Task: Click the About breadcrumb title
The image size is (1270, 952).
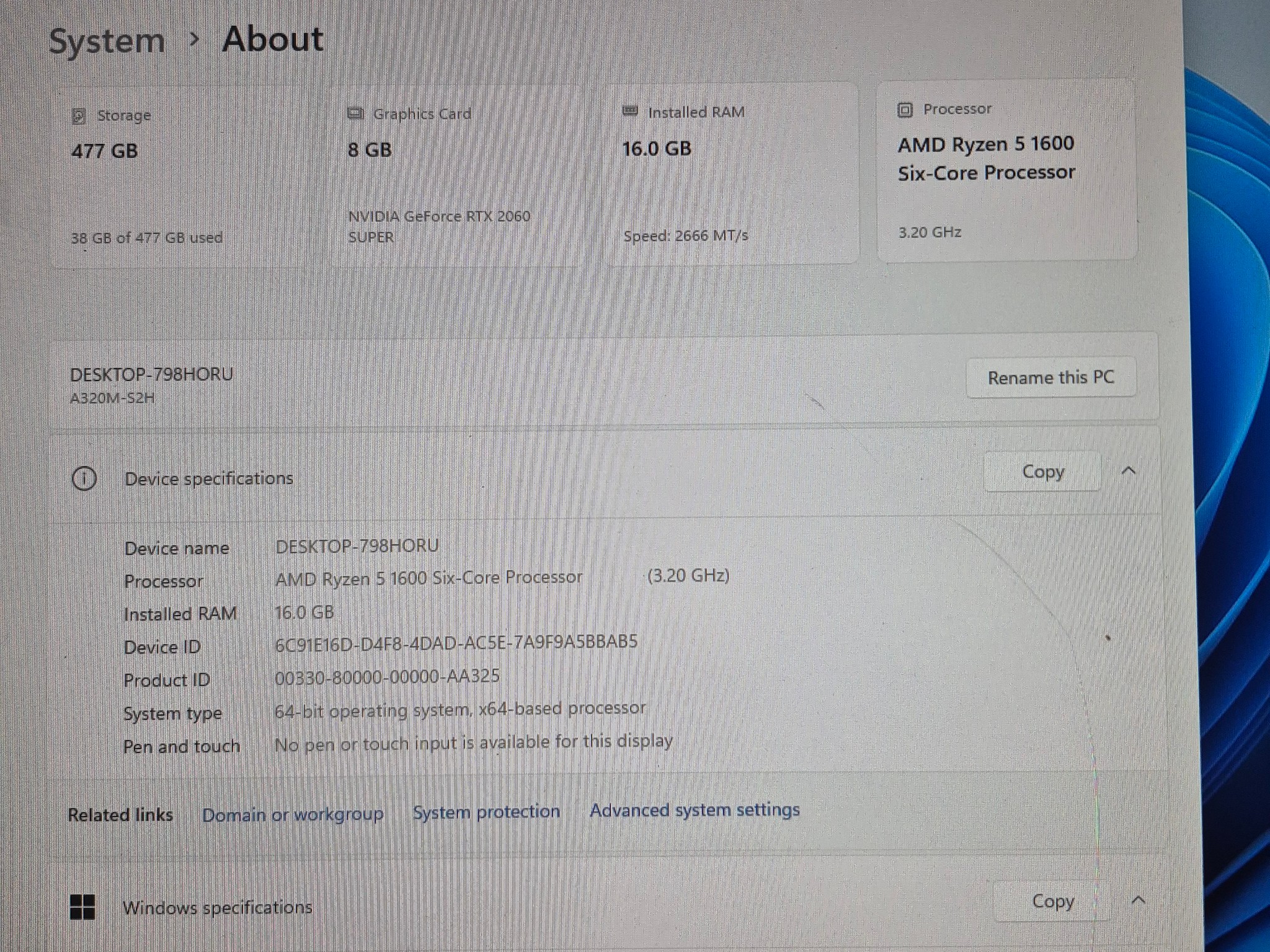Action: click(273, 40)
